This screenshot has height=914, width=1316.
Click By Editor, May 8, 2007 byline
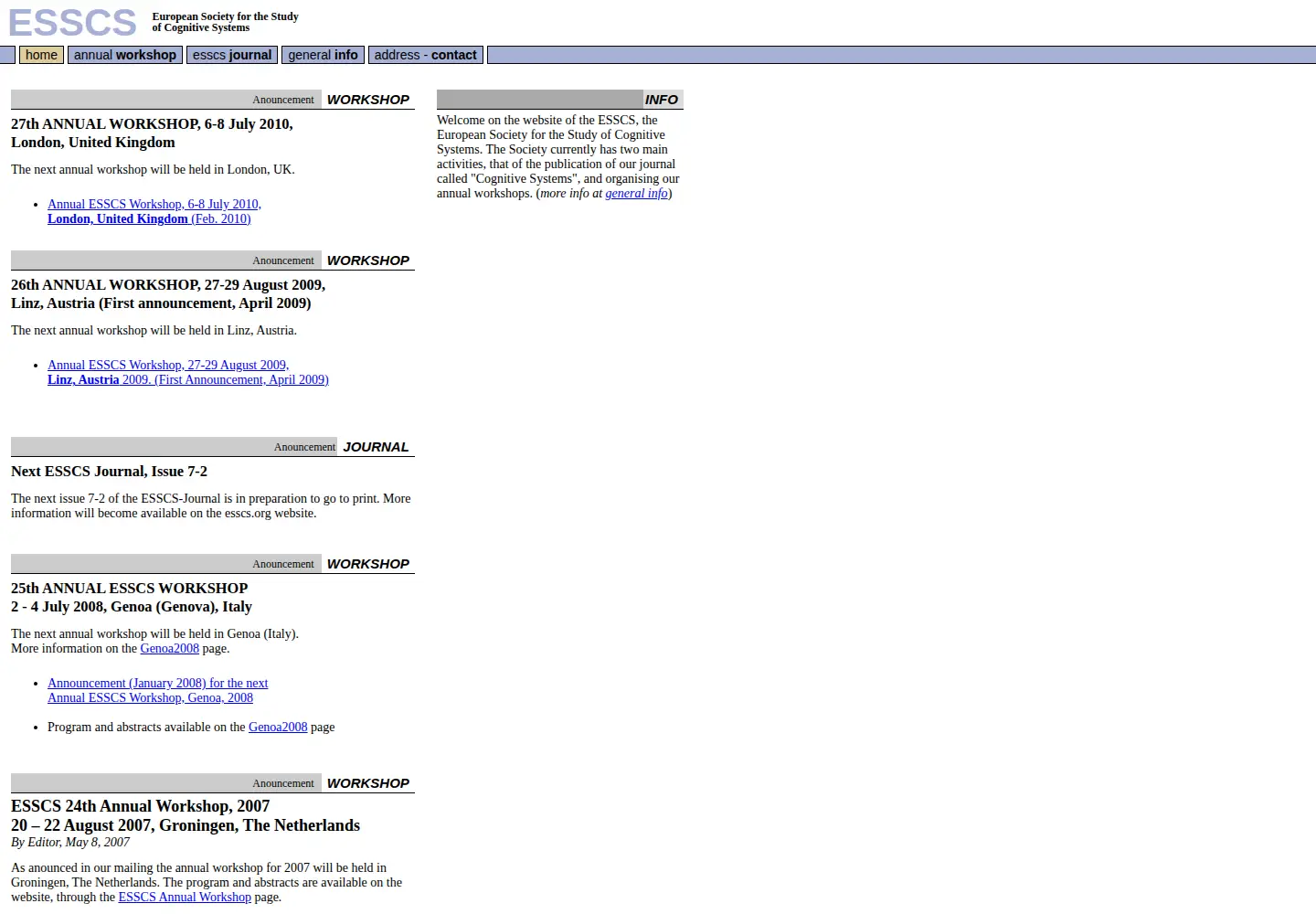70,842
